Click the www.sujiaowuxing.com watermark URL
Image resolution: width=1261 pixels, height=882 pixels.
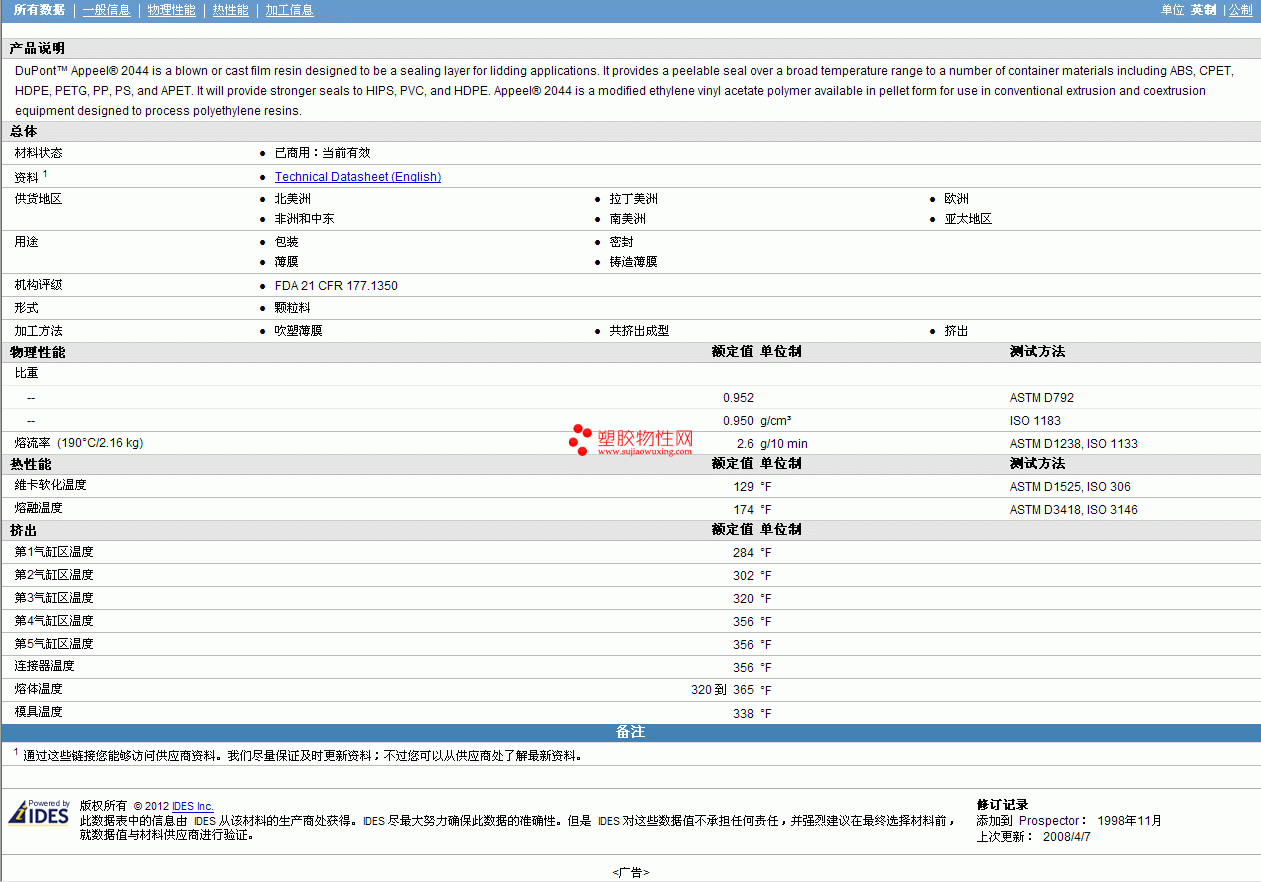[645, 451]
